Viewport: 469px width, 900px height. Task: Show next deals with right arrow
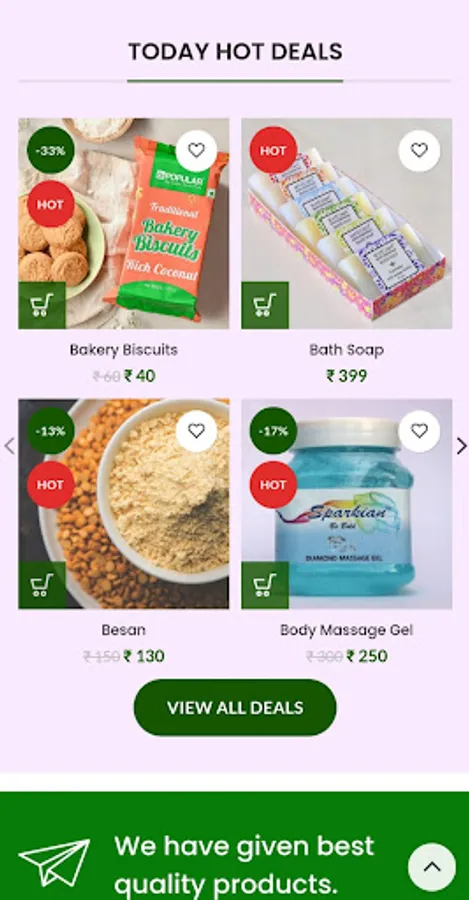(461, 446)
